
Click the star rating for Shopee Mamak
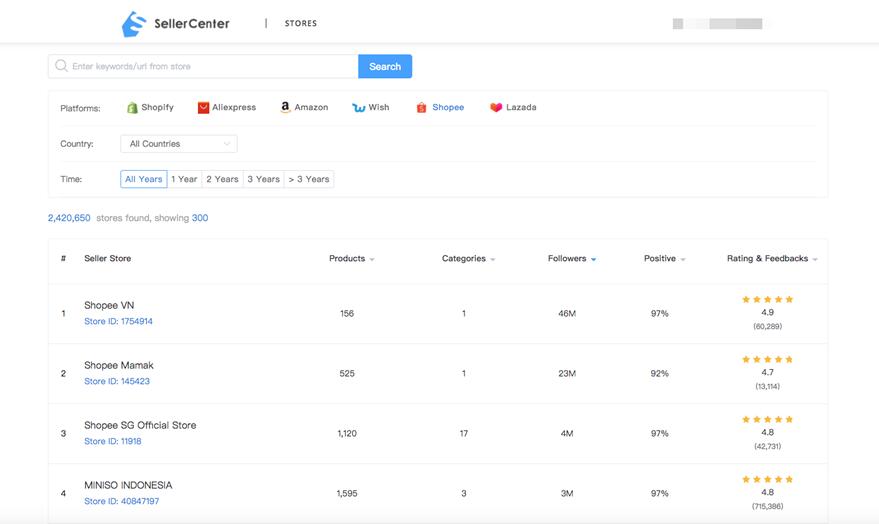[x=767, y=359]
